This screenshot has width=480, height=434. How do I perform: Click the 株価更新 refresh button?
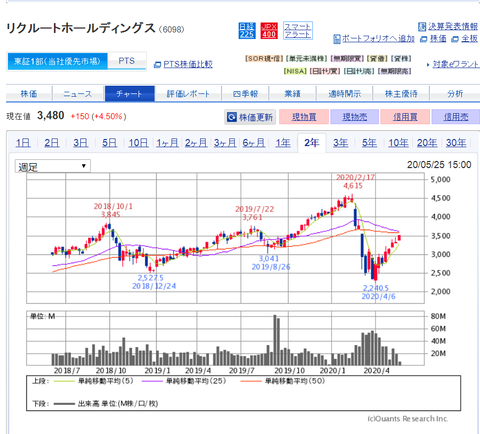click(x=250, y=117)
